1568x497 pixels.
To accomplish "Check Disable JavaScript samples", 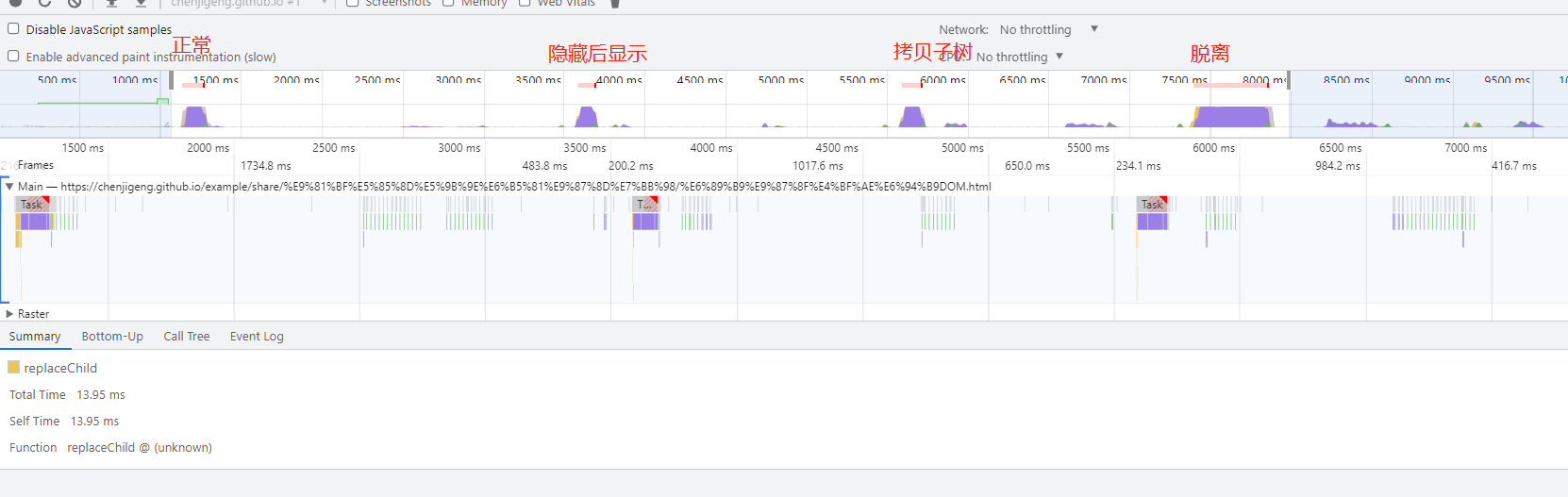I will pyautogui.click(x=13, y=29).
